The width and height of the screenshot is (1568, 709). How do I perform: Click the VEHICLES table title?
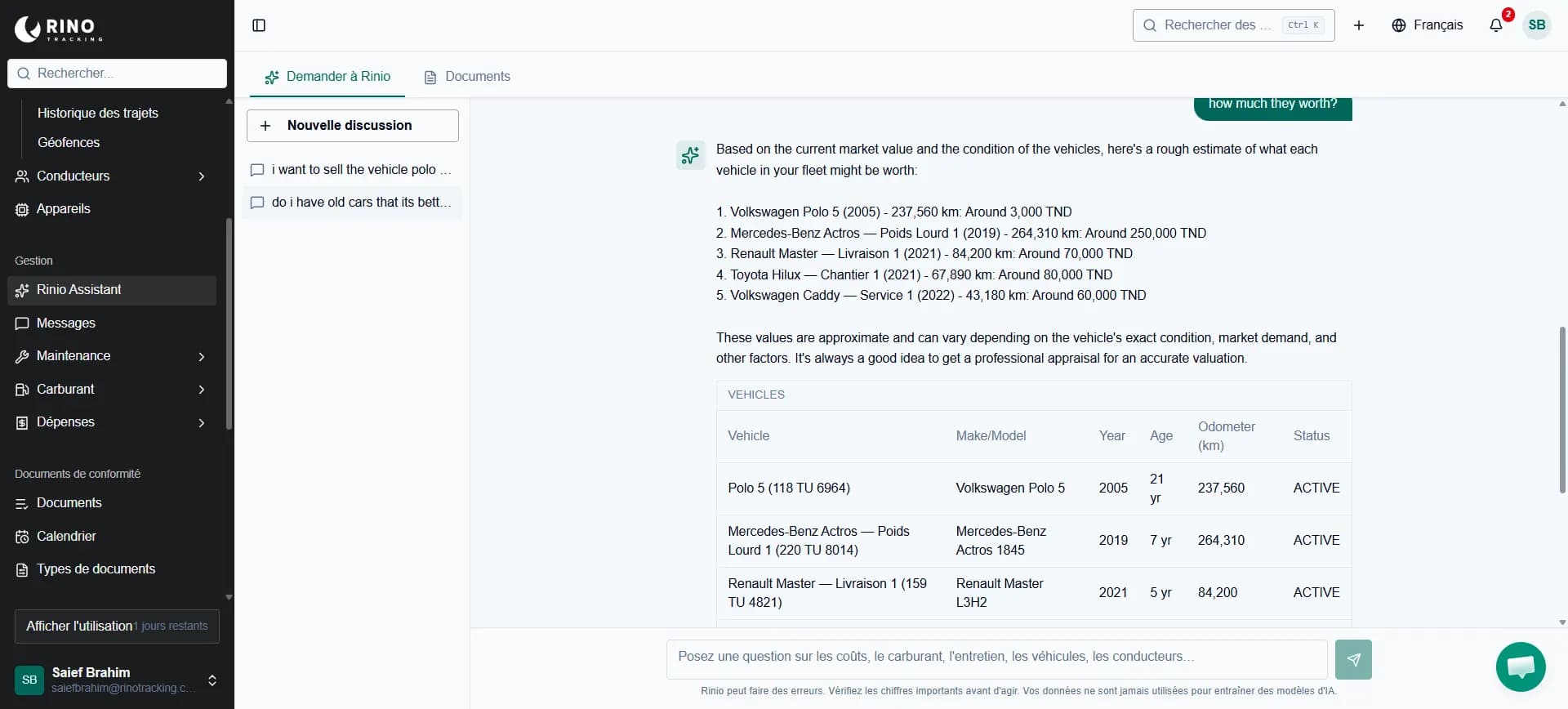pyautogui.click(x=756, y=395)
